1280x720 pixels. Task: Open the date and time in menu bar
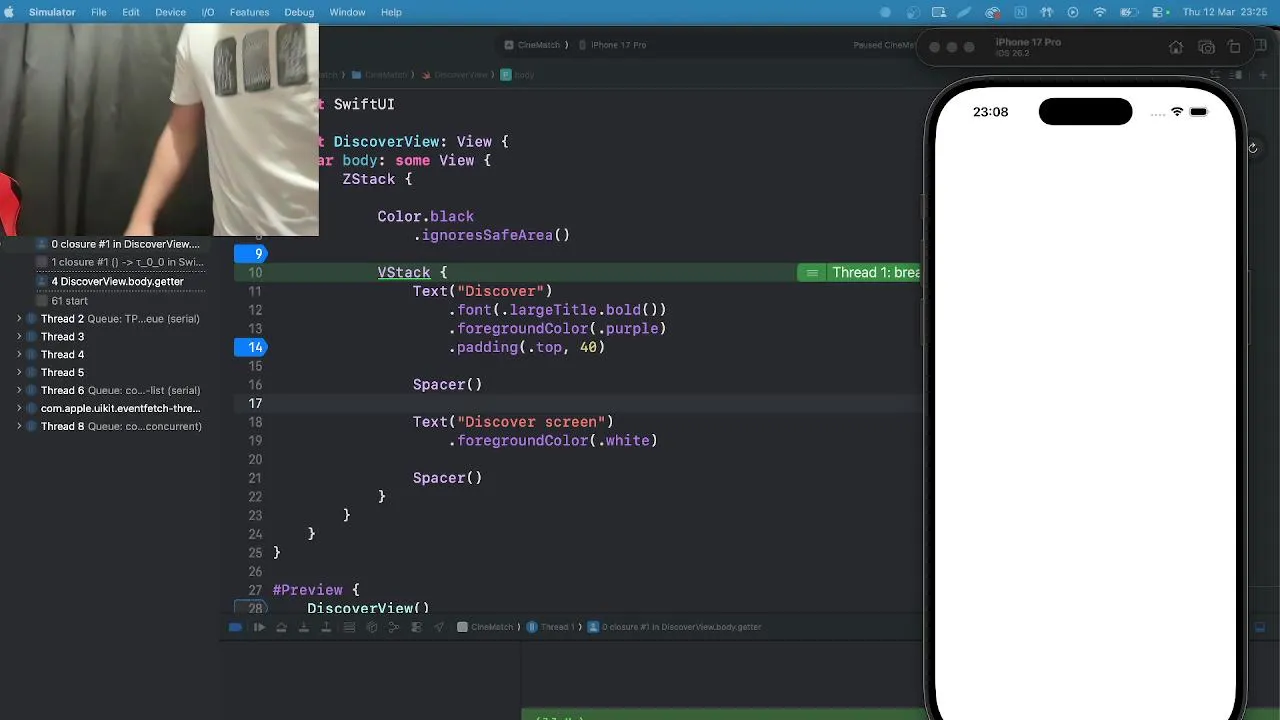1225,12
